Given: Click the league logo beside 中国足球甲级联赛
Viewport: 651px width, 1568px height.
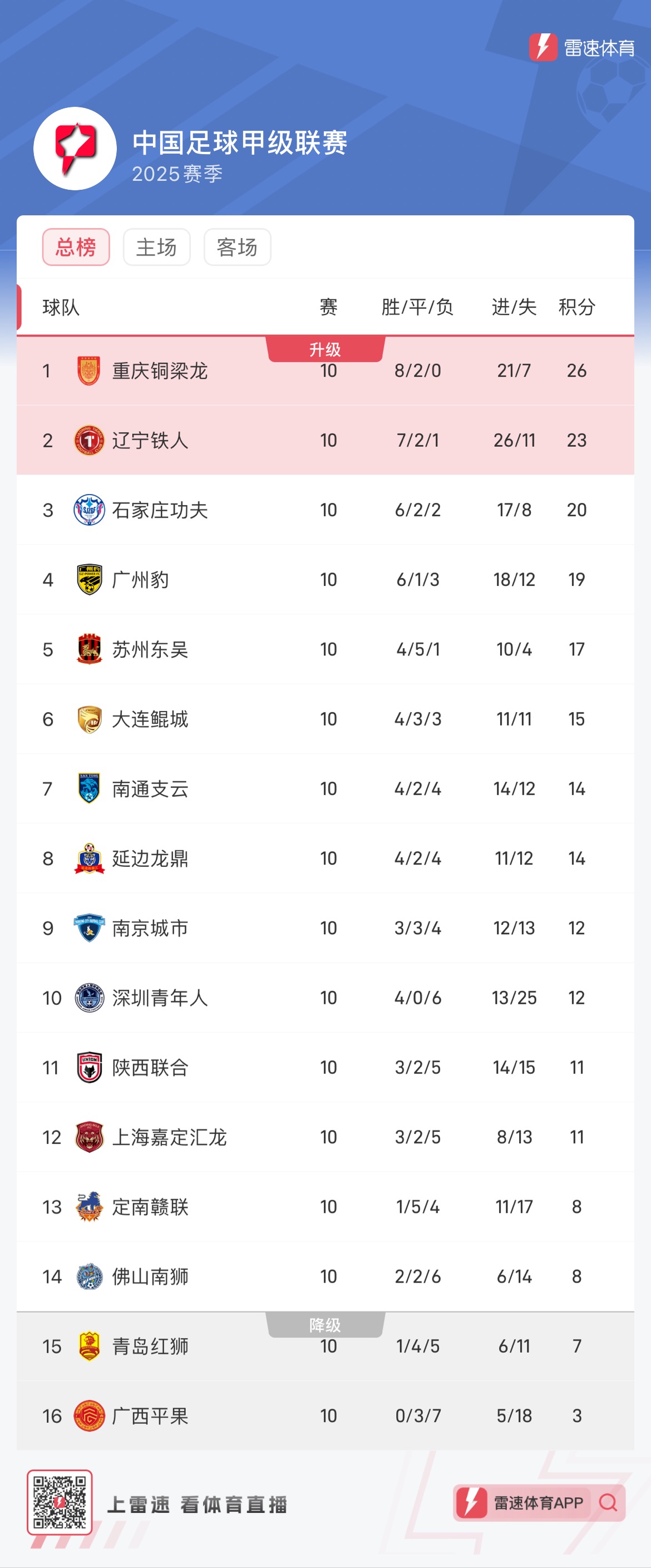Looking at the screenshot, I should 75,149.
